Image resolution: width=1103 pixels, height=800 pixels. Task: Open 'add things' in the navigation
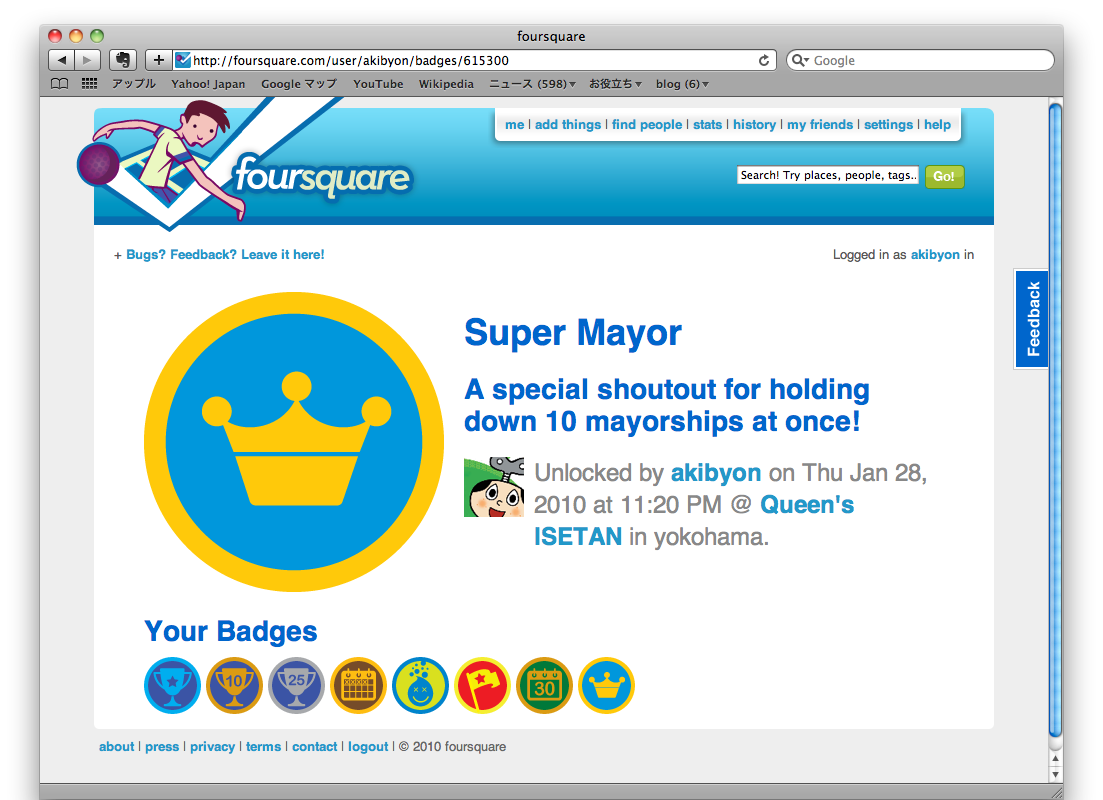click(x=568, y=125)
